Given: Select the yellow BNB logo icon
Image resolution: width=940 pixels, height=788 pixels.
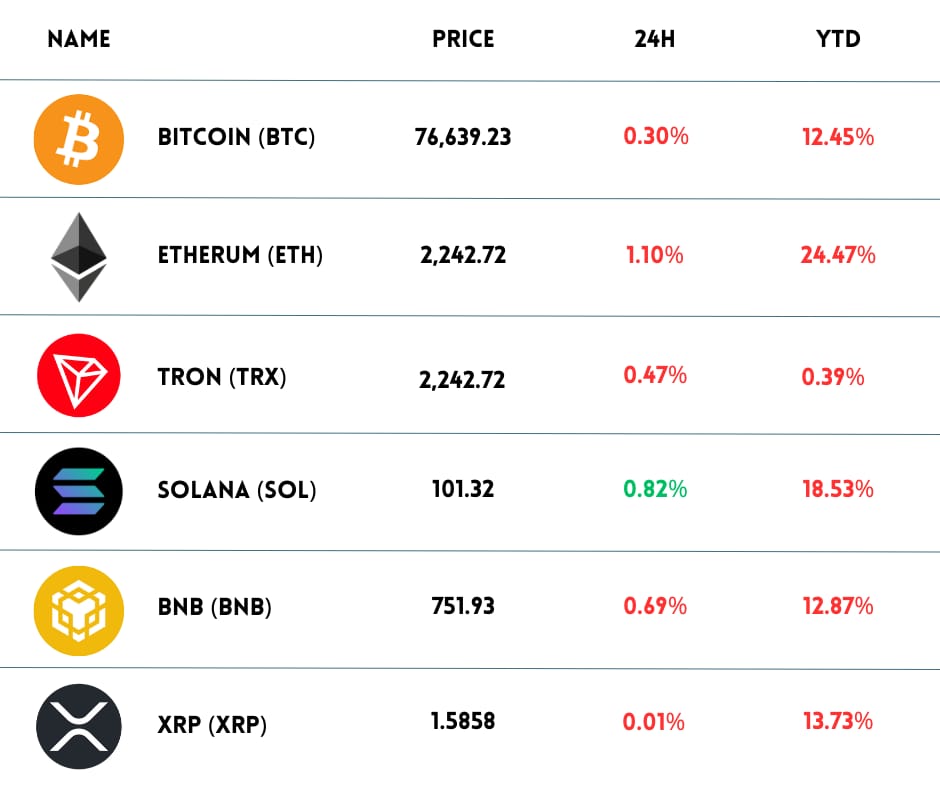Looking at the screenshot, I should pos(79,608).
